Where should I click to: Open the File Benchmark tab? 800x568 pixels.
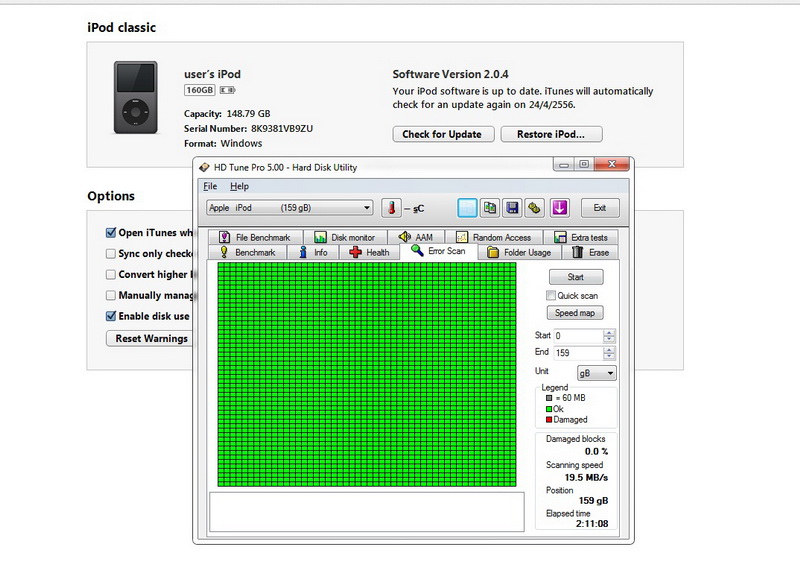click(x=256, y=237)
